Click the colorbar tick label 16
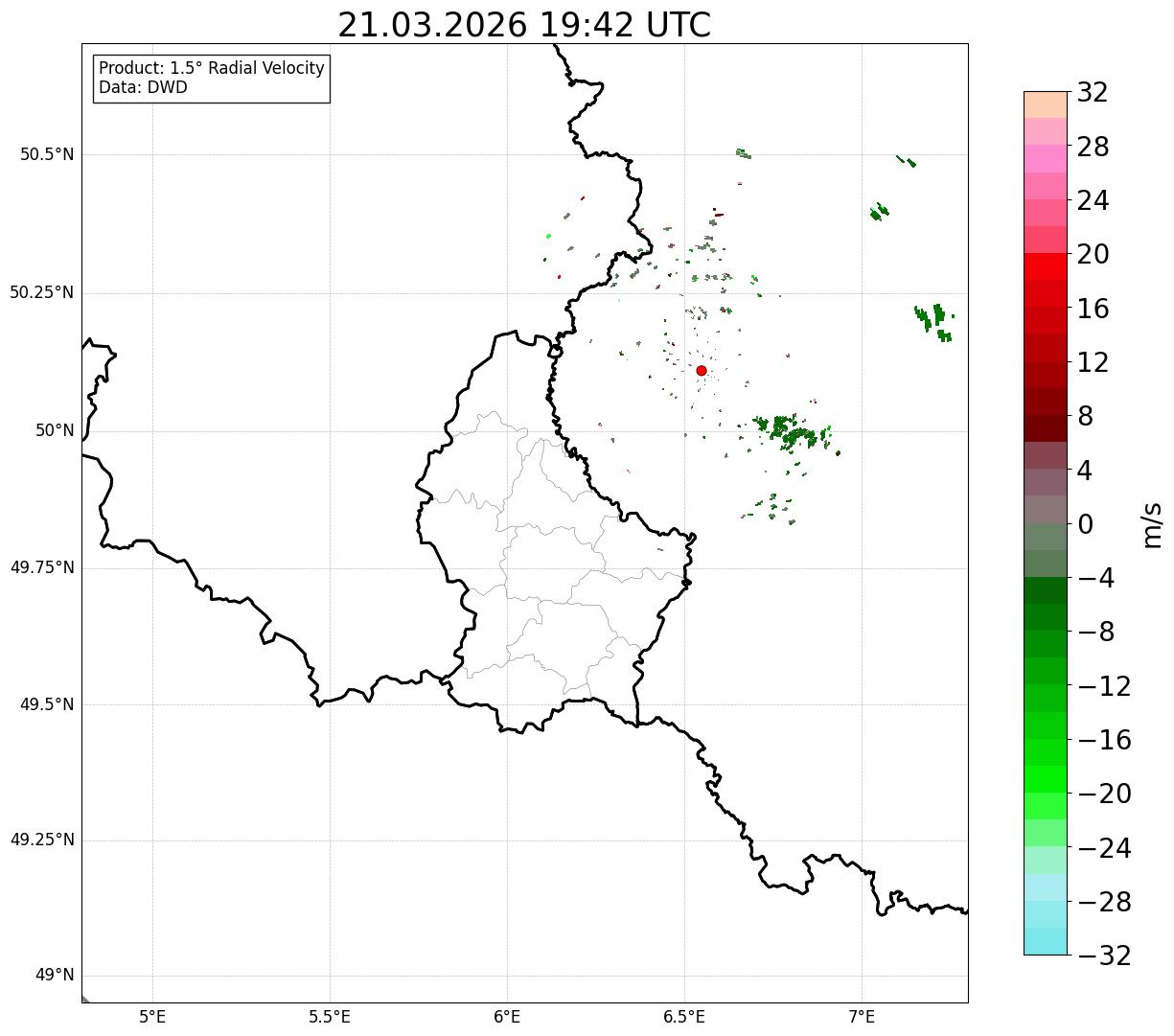Image resolution: width=1174 pixels, height=1036 pixels. 1093,309
